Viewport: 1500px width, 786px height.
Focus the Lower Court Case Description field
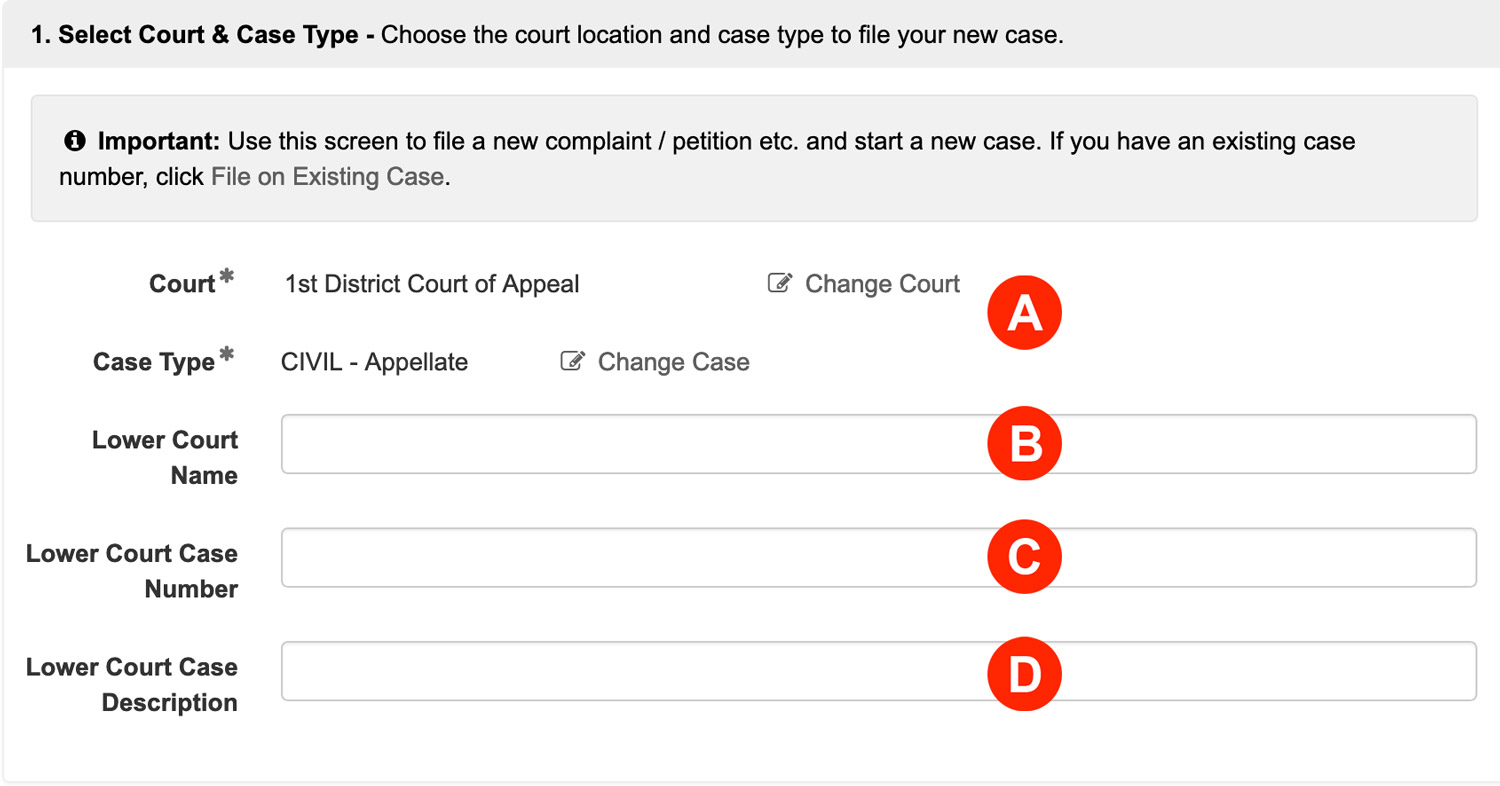pos(879,671)
